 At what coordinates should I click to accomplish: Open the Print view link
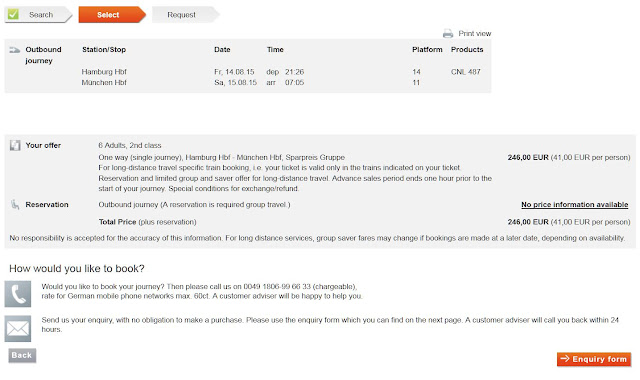(475, 33)
